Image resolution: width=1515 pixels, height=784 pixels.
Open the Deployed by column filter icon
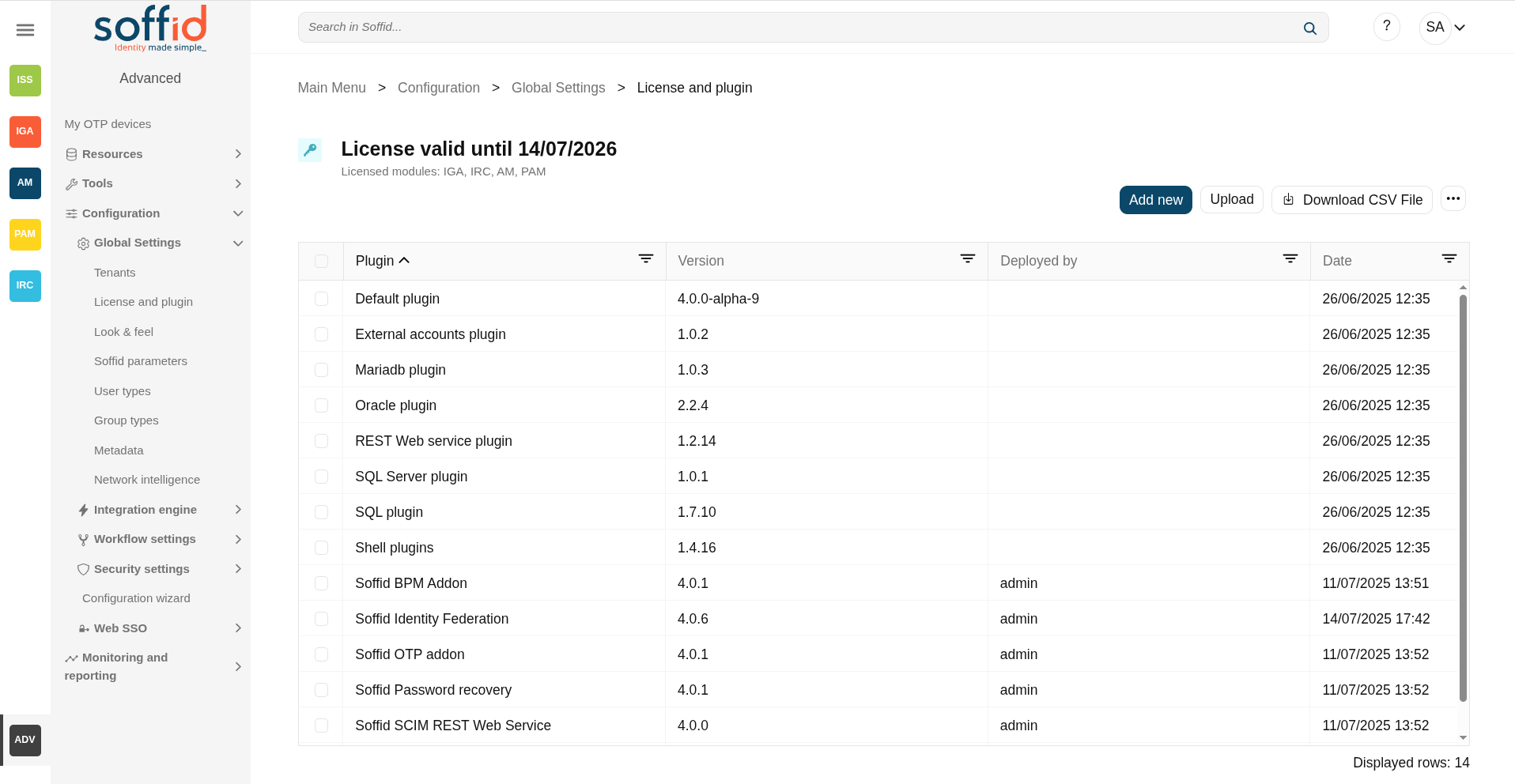point(1290,258)
